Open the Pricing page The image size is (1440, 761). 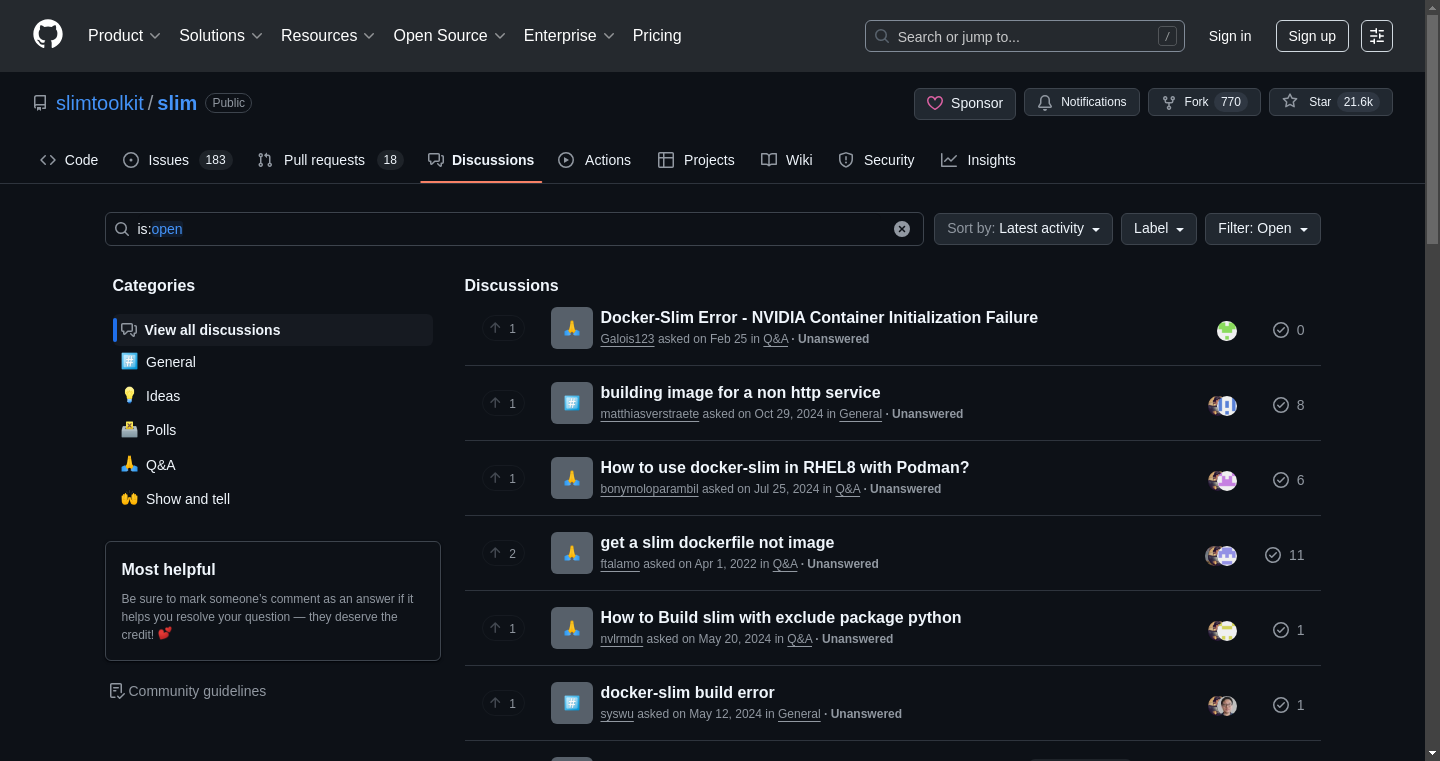657,36
